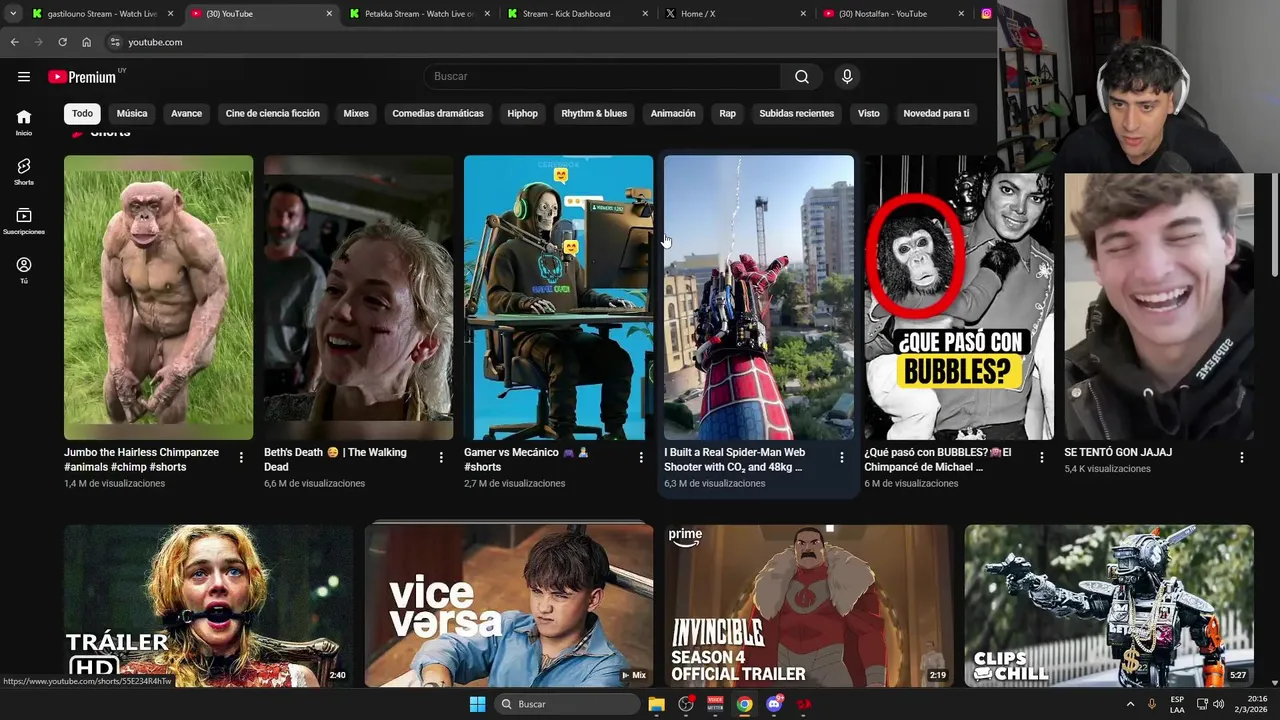The image size is (1280, 720).
Task: Switch to Petakka Stream browser tab
Action: click(420, 14)
